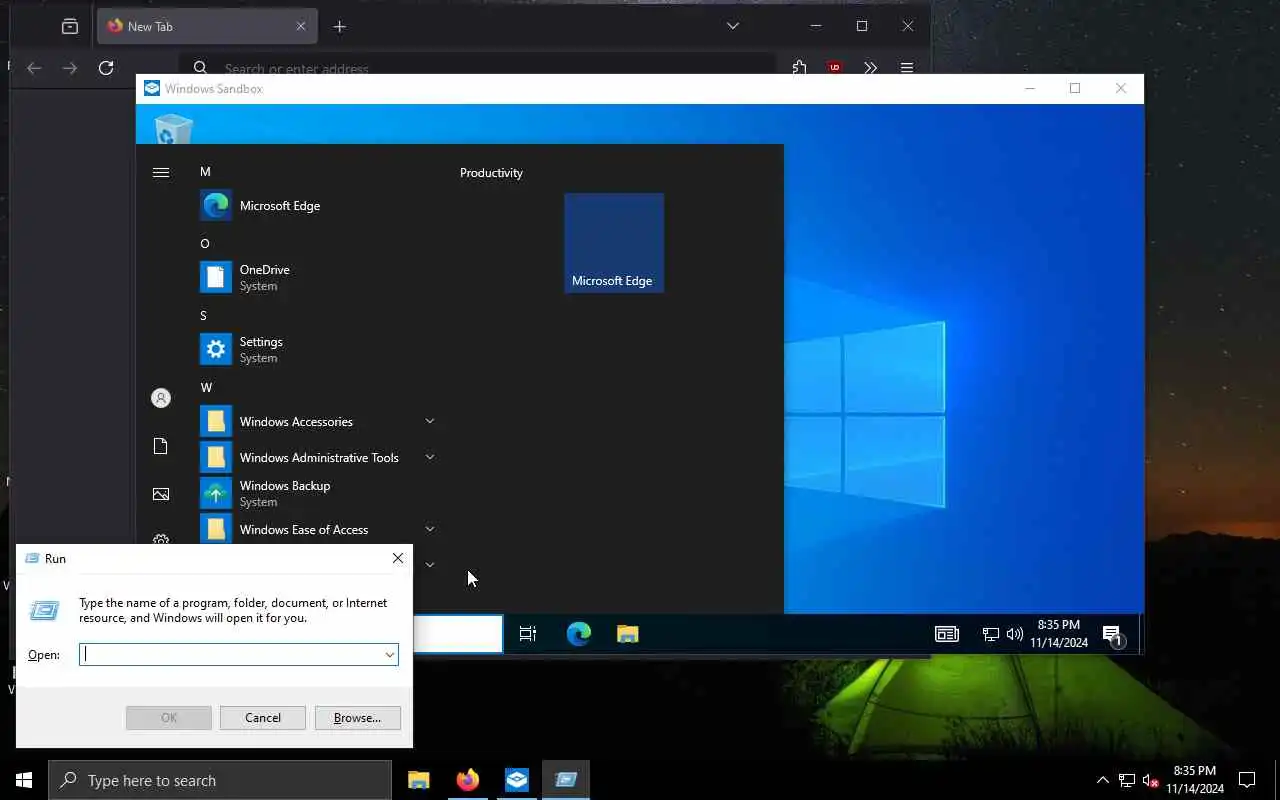Click the Microsoft Edge Productivity tile
1280x800 pixels.
coord(614,243)
